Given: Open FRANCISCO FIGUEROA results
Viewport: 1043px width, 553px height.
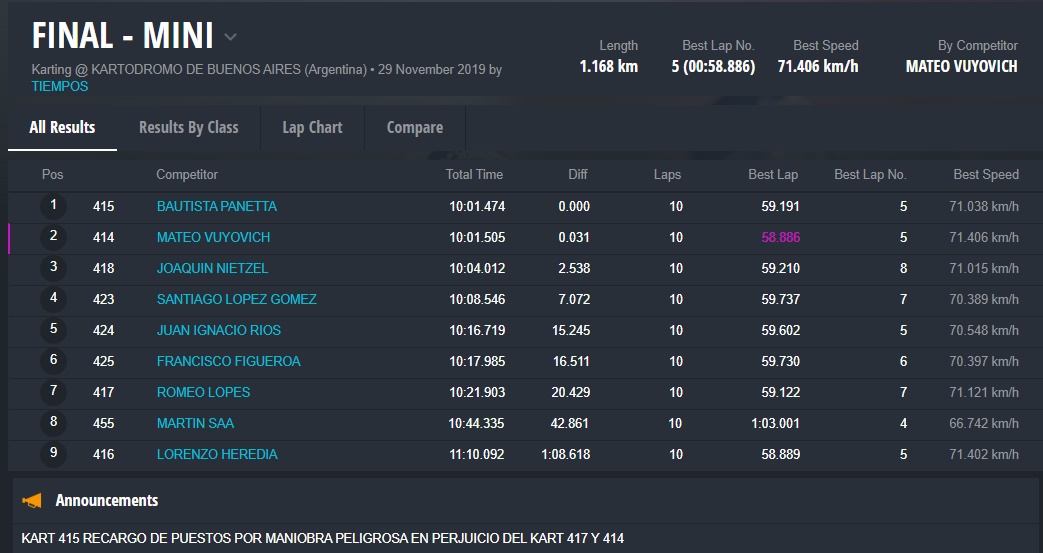Looking at the screenshot, I should pyautogui.click(x=228, y=361).
